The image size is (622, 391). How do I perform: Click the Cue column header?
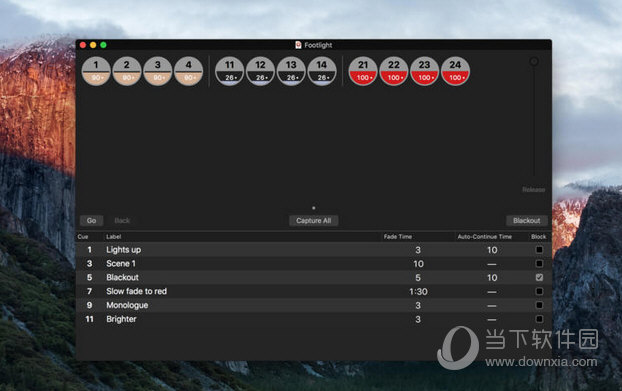click(x=83, y=237)
